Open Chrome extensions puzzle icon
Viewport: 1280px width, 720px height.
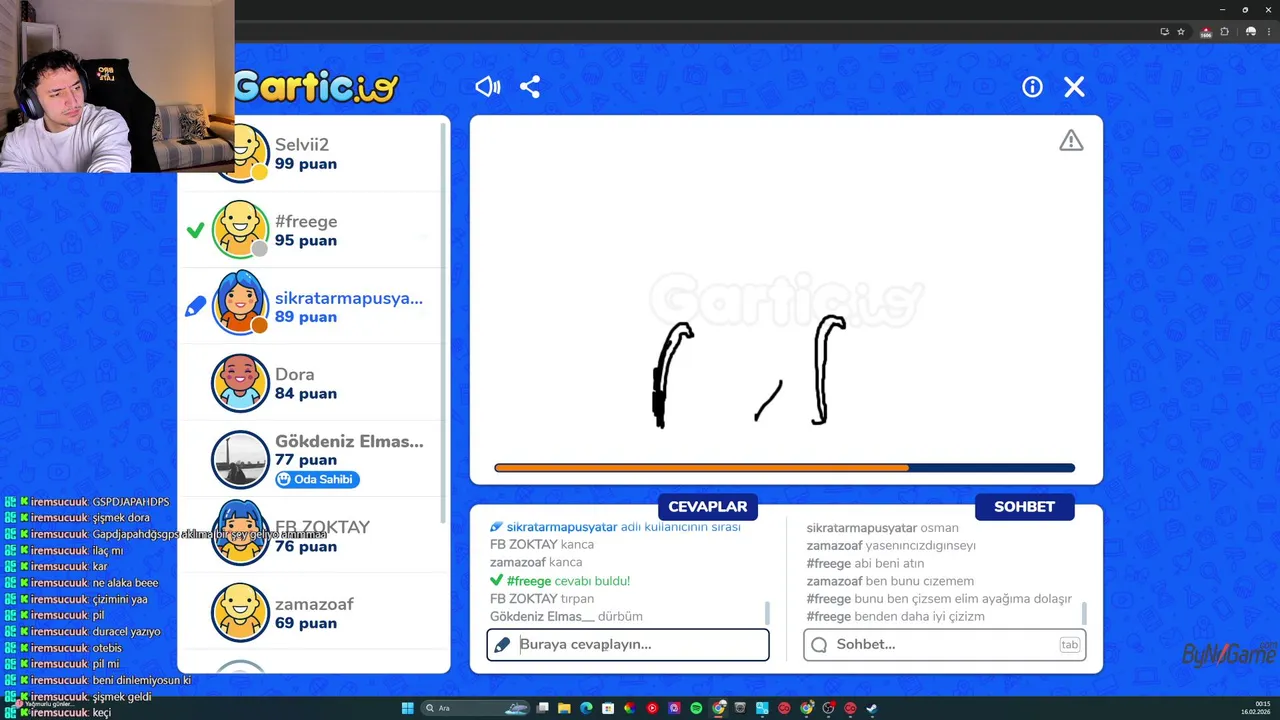(x=1224, y=32)
